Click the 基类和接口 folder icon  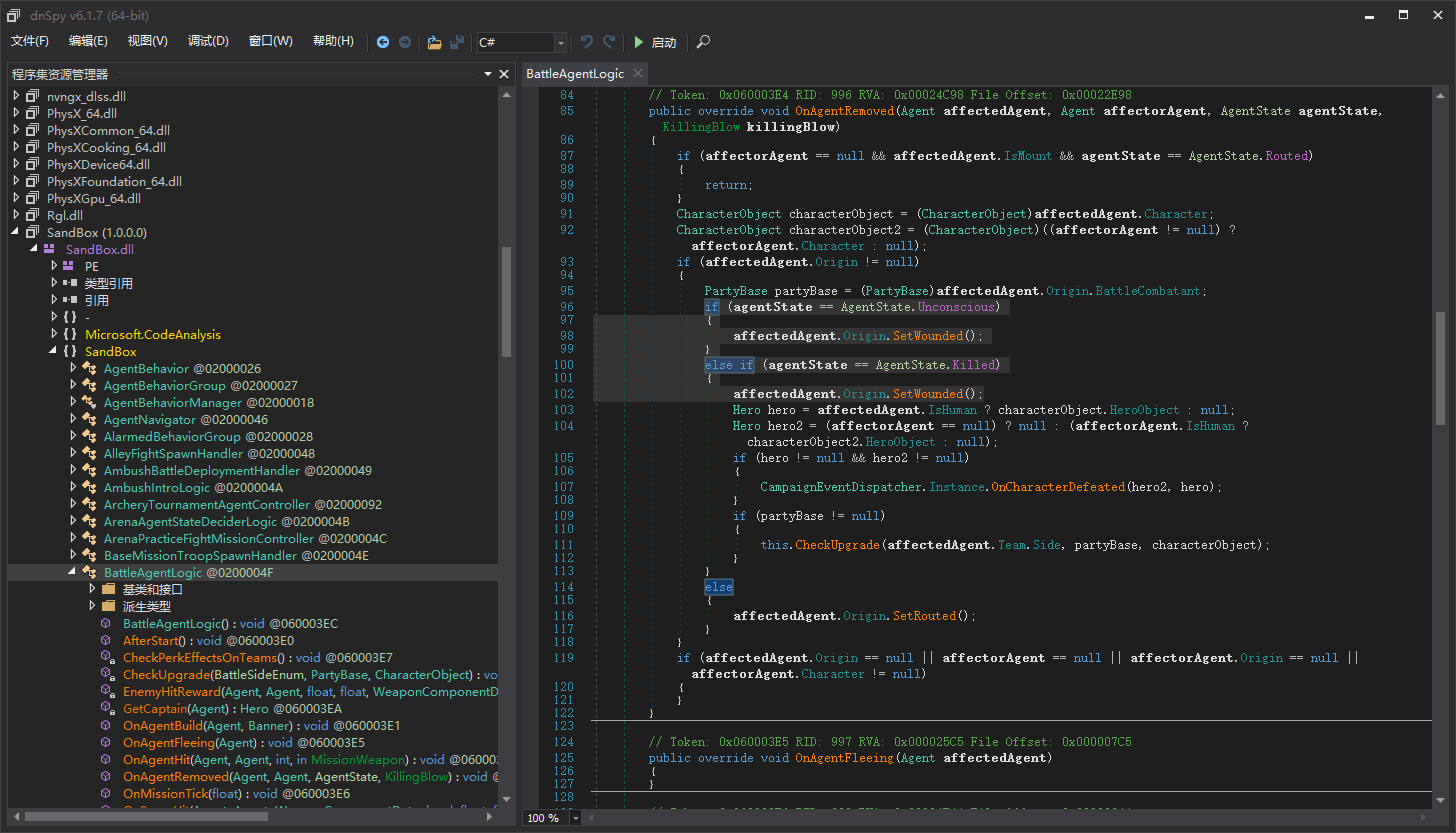109,589
